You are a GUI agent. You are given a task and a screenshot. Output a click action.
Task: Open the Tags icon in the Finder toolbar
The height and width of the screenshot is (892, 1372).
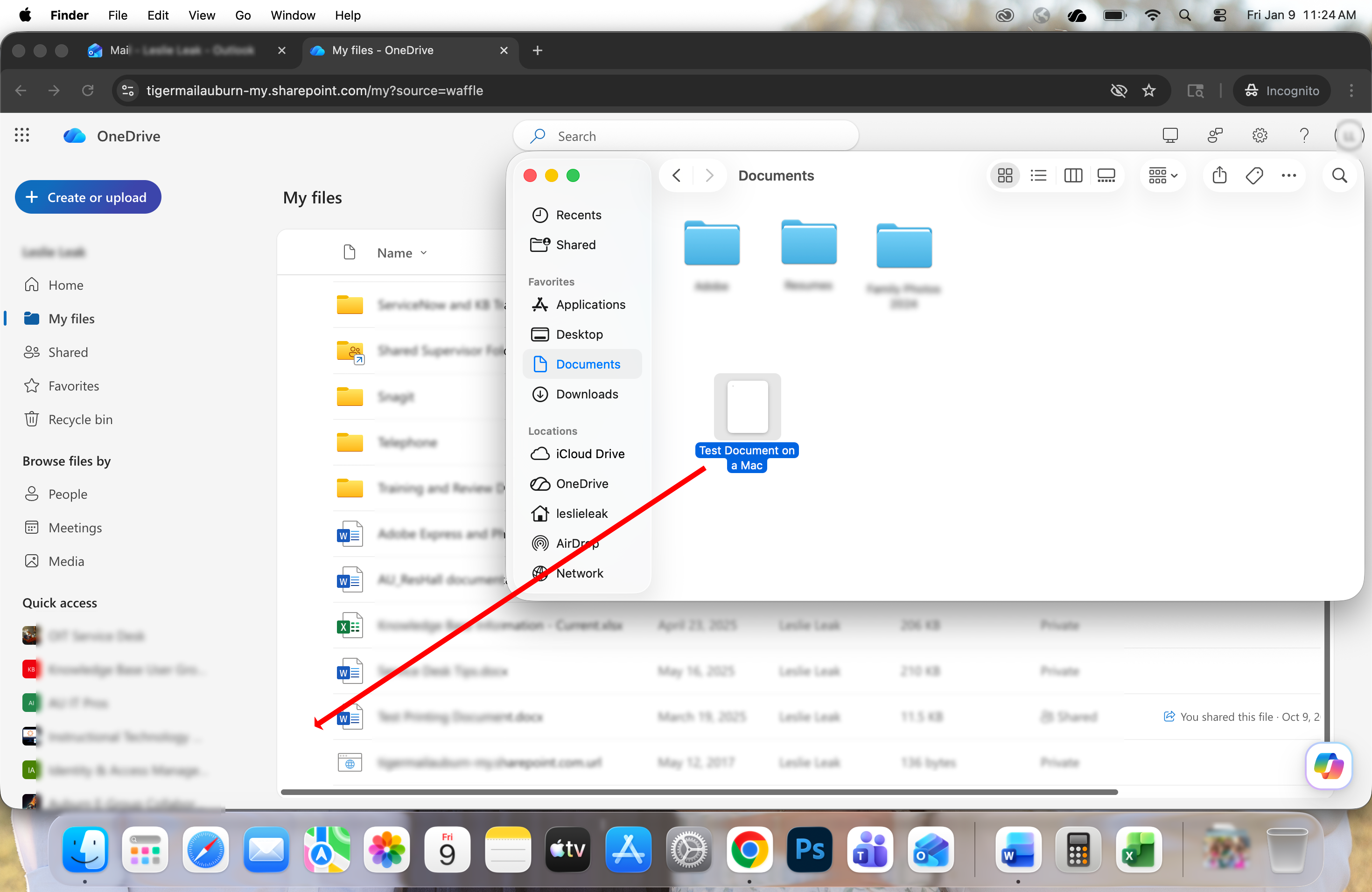1254,176
